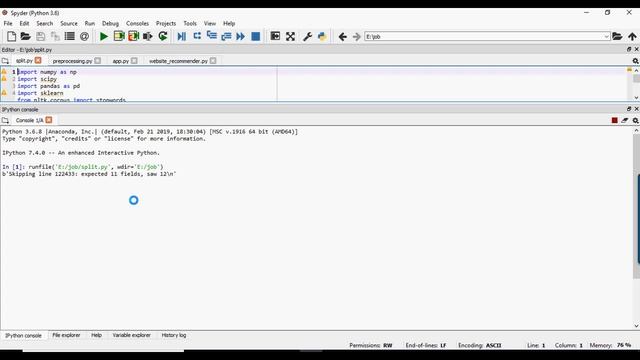Open the Run menu
Image resolution: width=640 pixels, height=360 pixels.
click(x=89, y=24)
